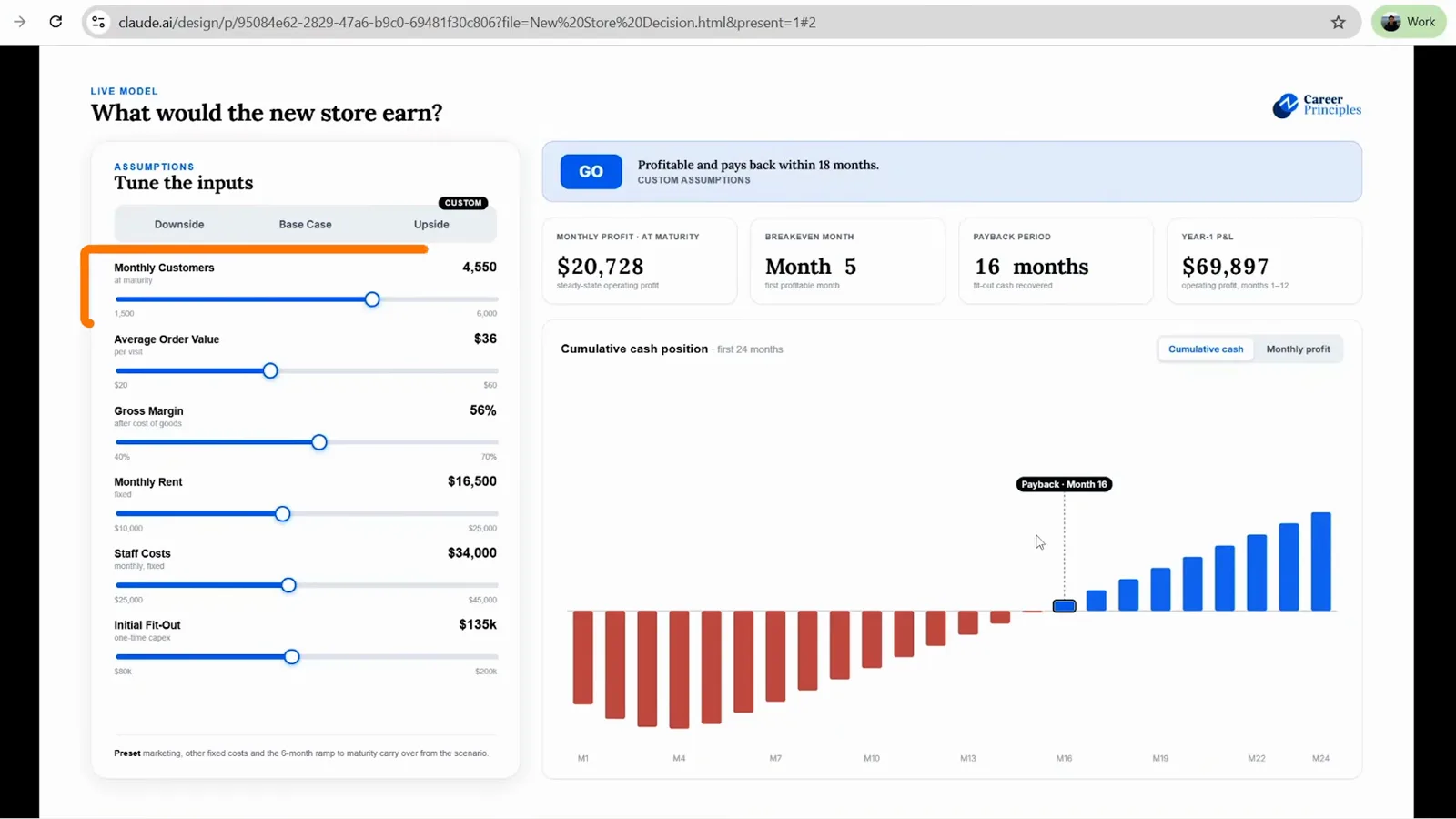This screenshot has height=819, width=1456.
Task: Select the Base Case scenario
Action: 305,224
